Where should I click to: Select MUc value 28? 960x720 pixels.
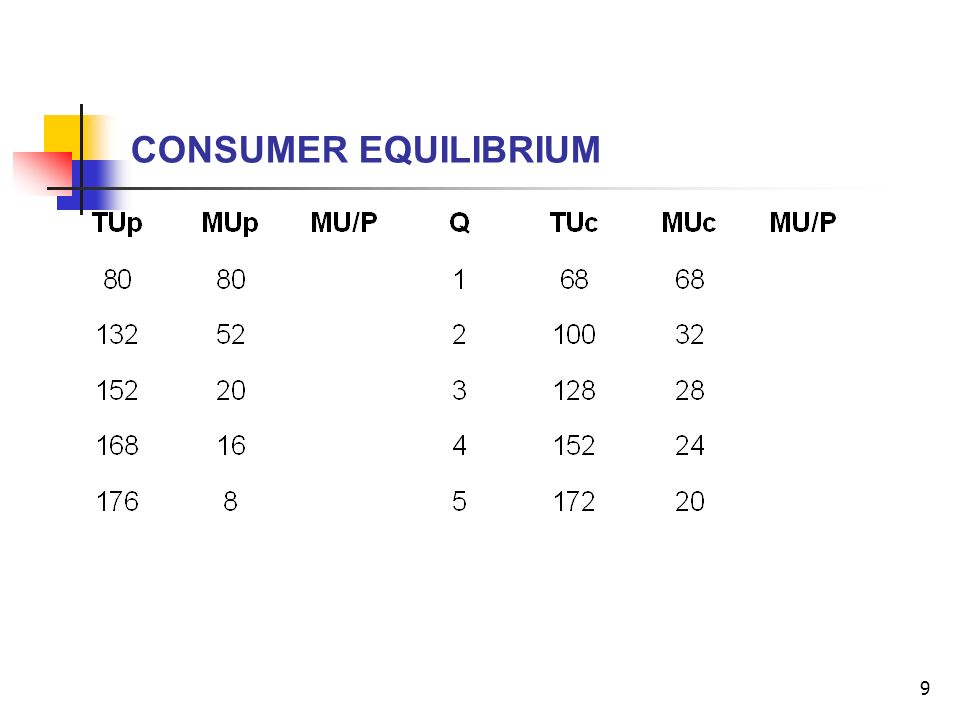click(689, 390)
